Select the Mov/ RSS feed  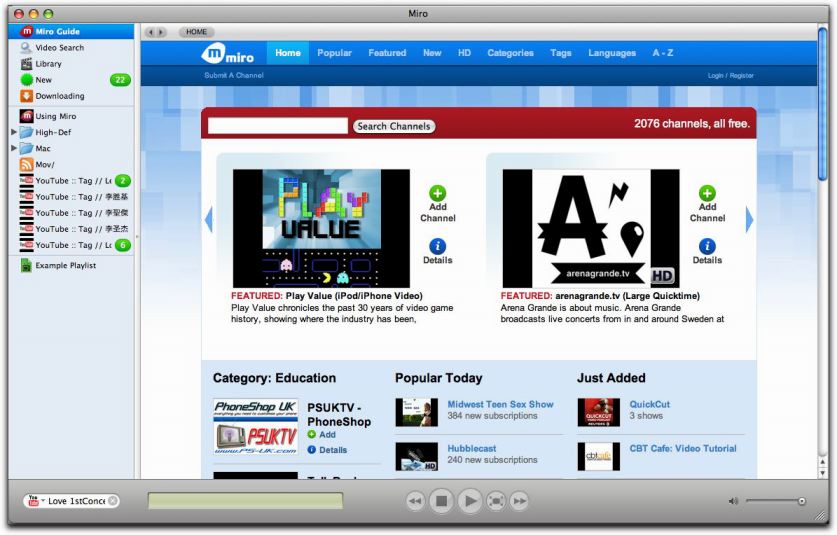(x=71, y=164)
